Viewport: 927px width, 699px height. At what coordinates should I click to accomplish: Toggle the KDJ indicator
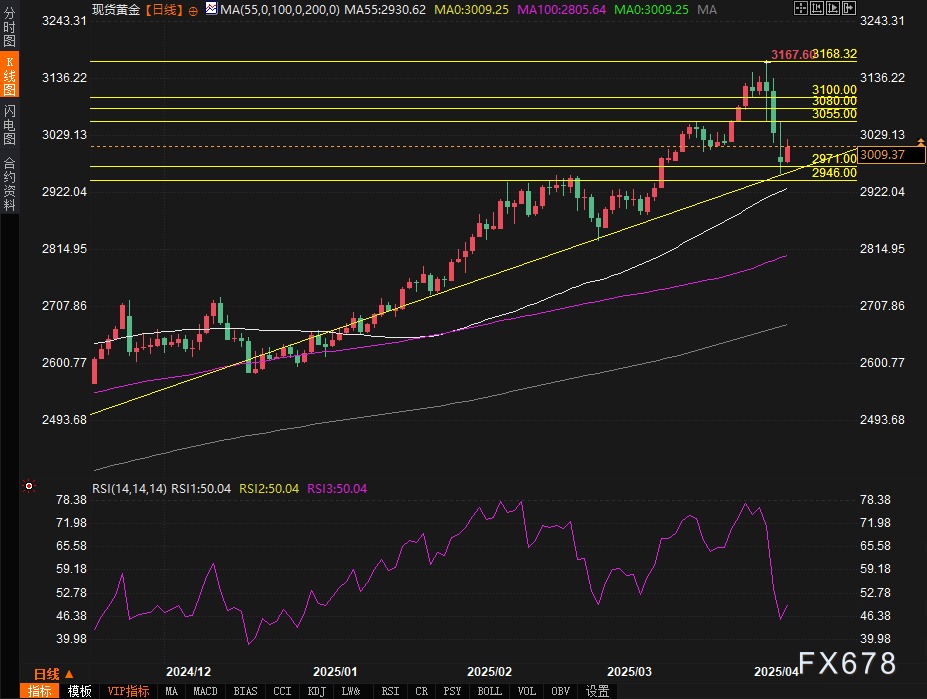[x=316, y=691]
